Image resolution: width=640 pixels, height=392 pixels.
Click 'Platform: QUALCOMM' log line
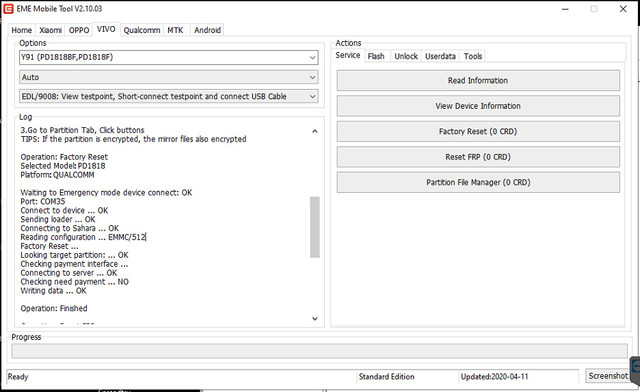58,175
